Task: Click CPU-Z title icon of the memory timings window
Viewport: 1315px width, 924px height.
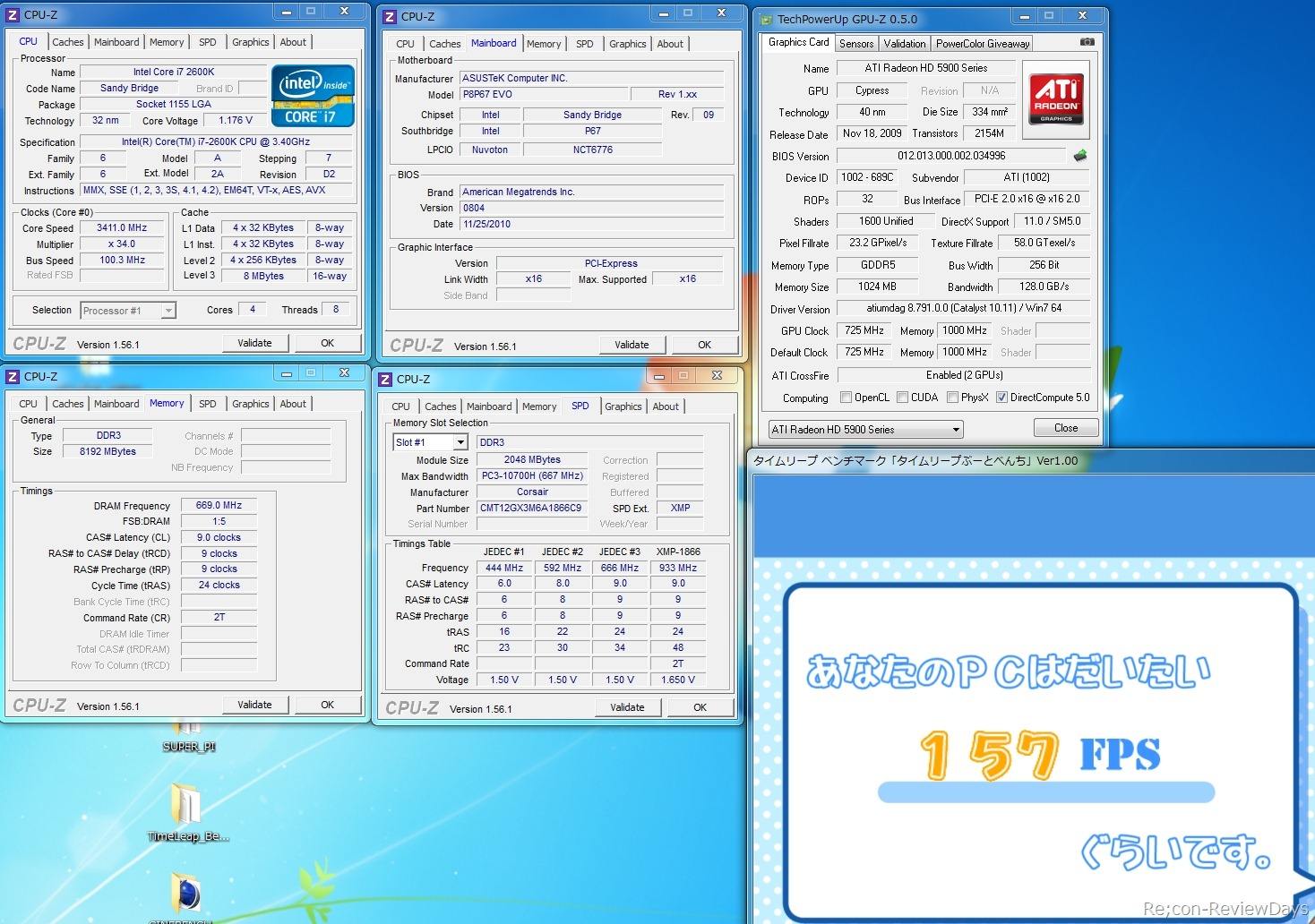Action: [13, 376]
